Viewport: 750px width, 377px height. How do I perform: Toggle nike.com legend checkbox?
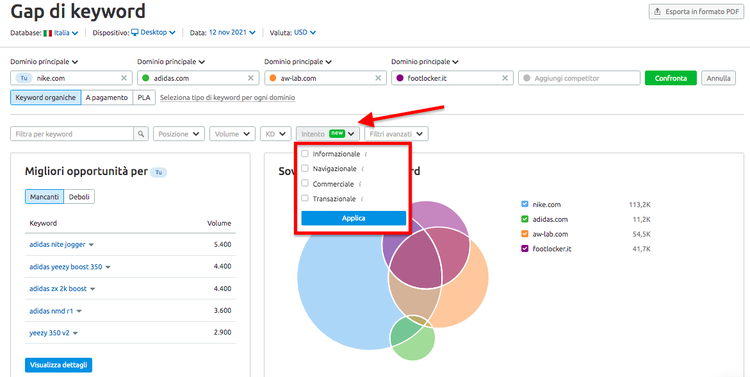click(x=525, y=205)
